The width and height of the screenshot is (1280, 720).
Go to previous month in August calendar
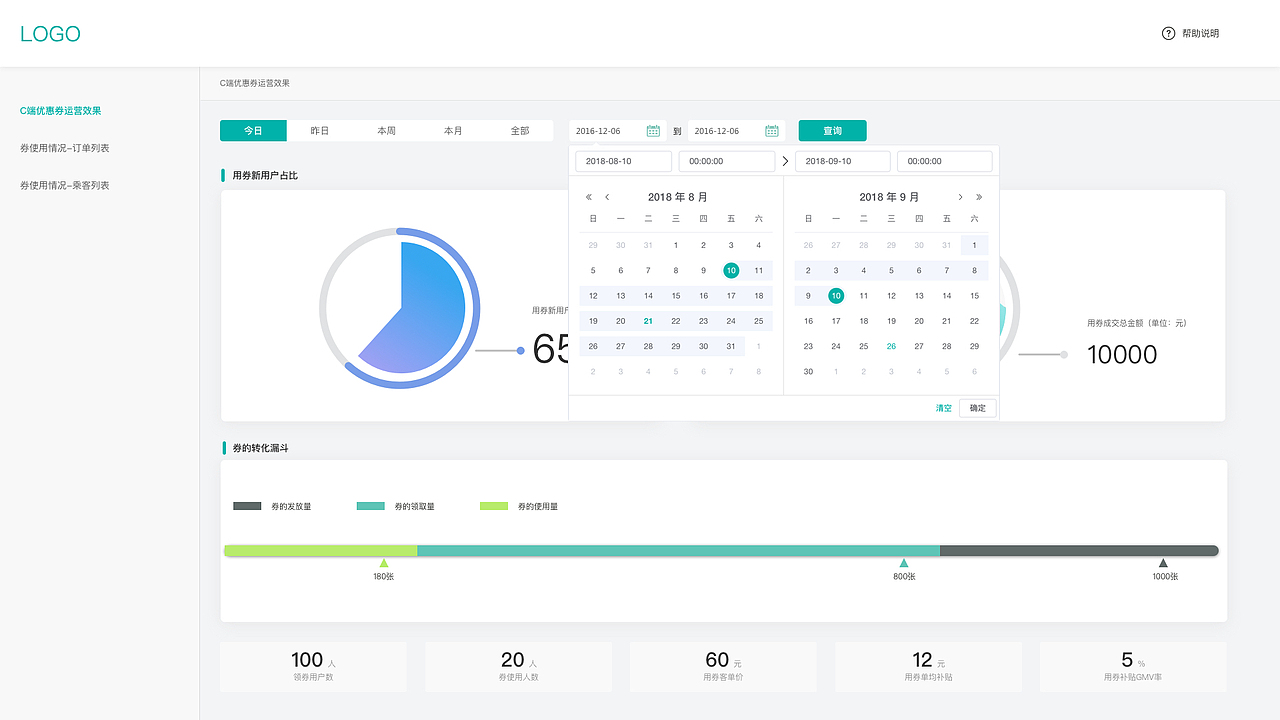(607, 197)
